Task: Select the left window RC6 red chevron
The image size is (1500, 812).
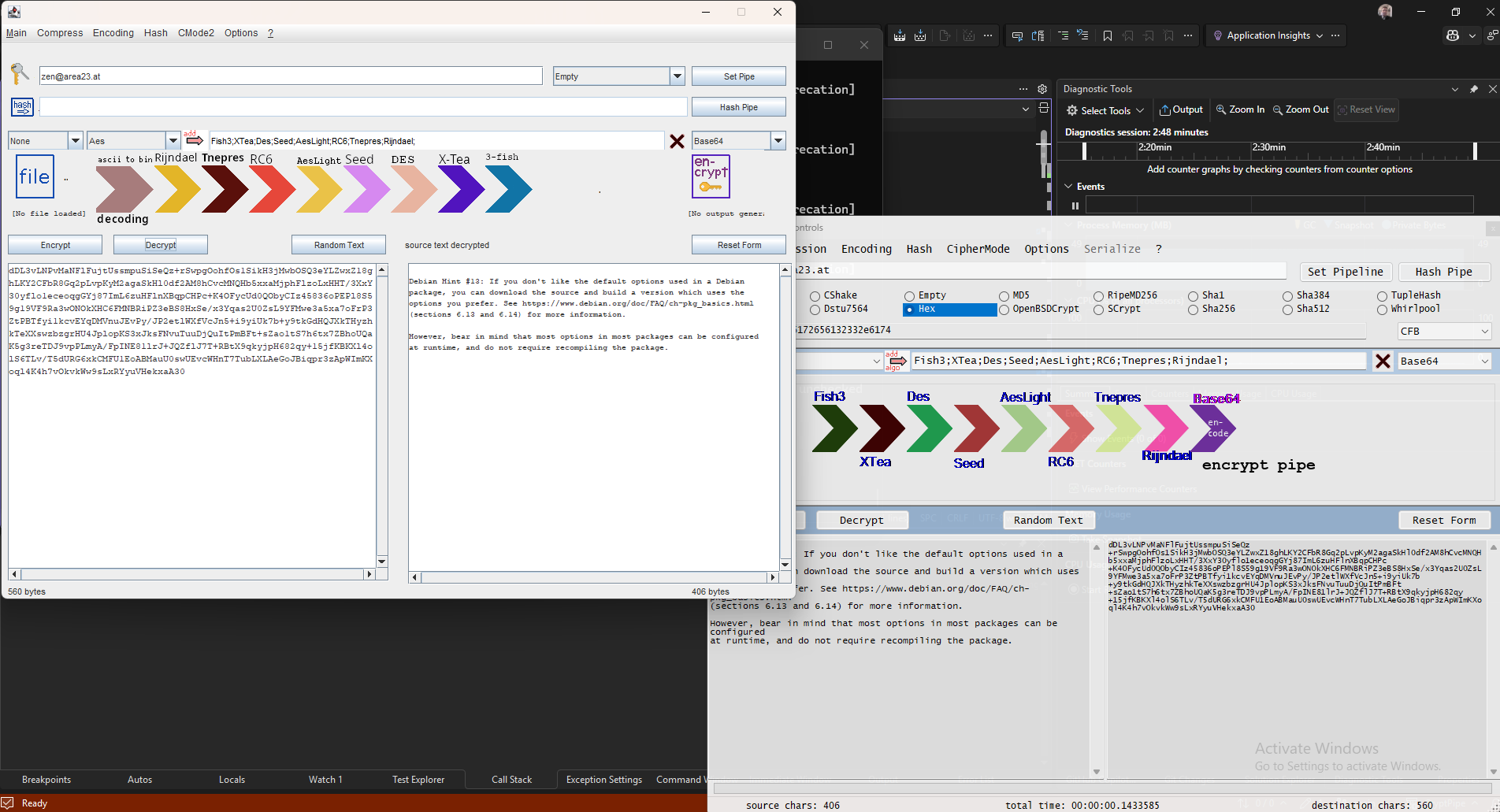Action: [x=272, y=189]
